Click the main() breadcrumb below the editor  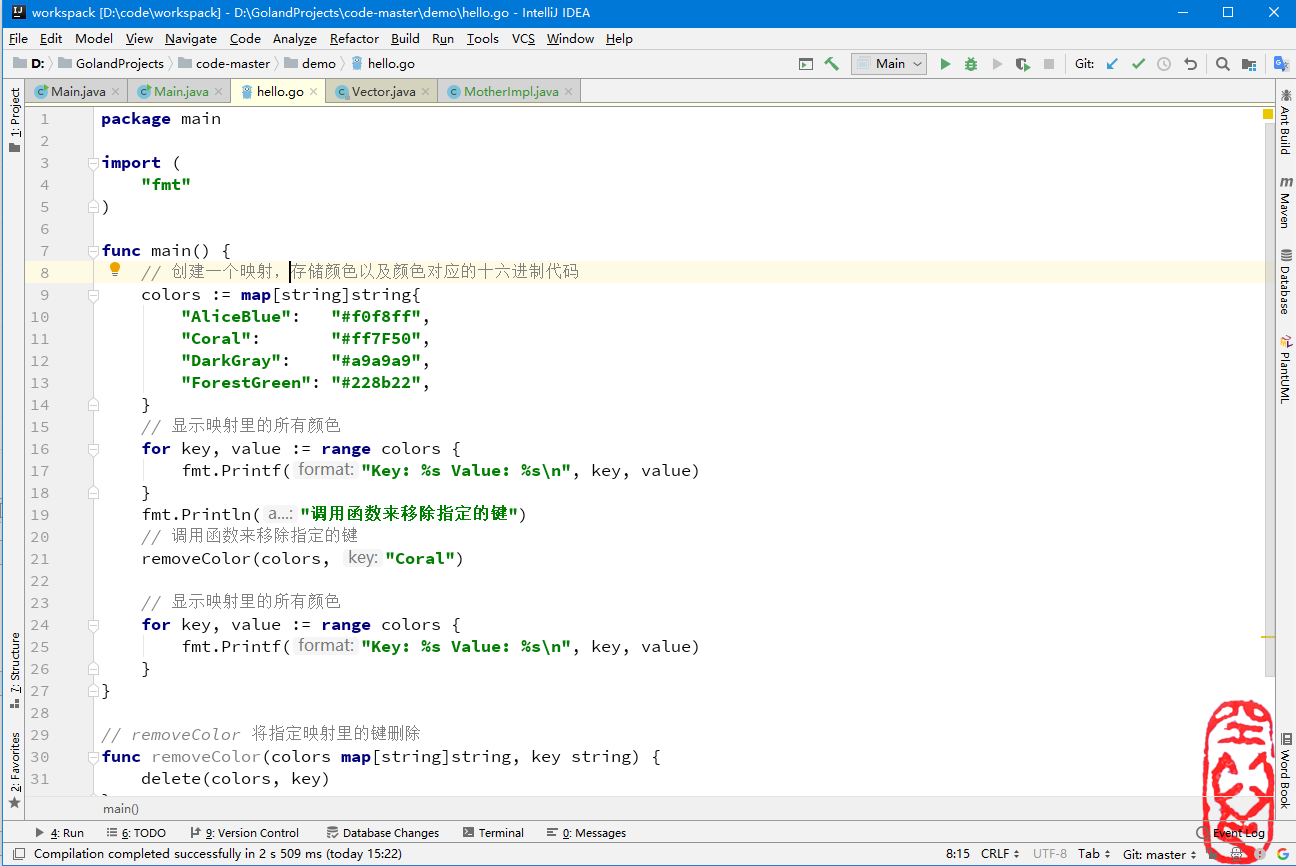(121, 808)
